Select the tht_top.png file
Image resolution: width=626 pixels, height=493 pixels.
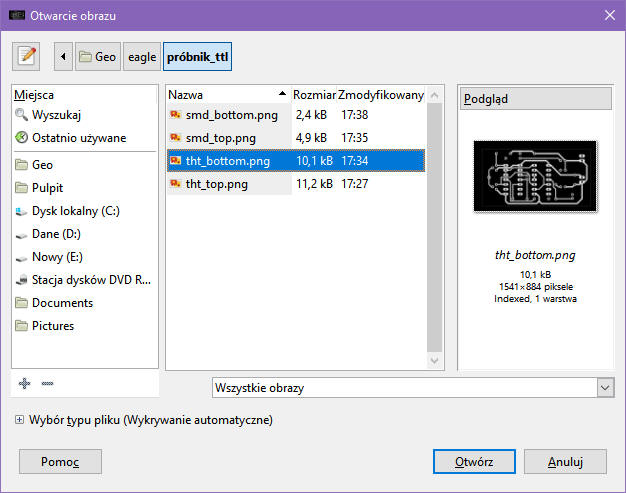tap(217, 184)
